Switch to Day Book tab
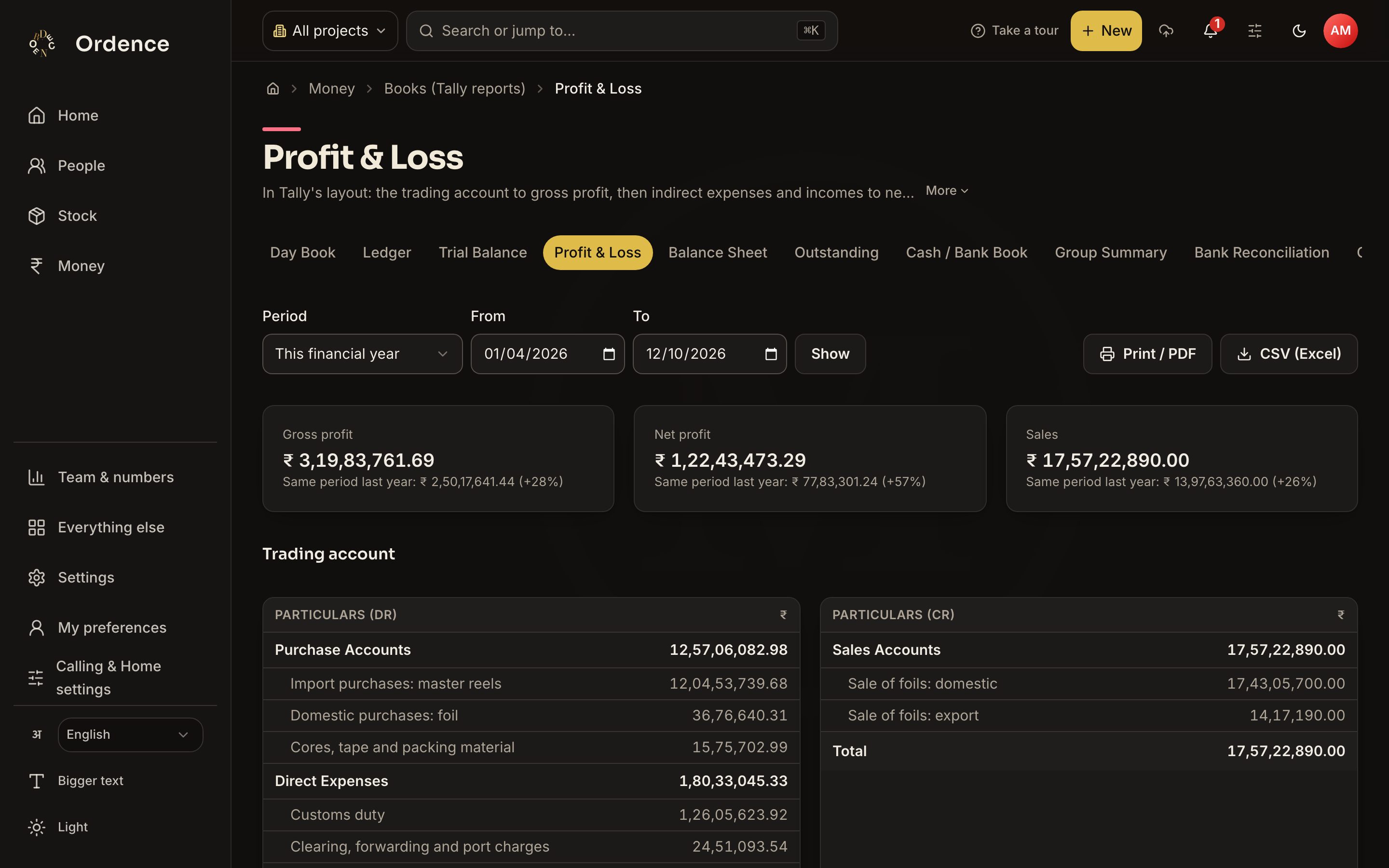 pyautogui.click(x=302, y=253)
